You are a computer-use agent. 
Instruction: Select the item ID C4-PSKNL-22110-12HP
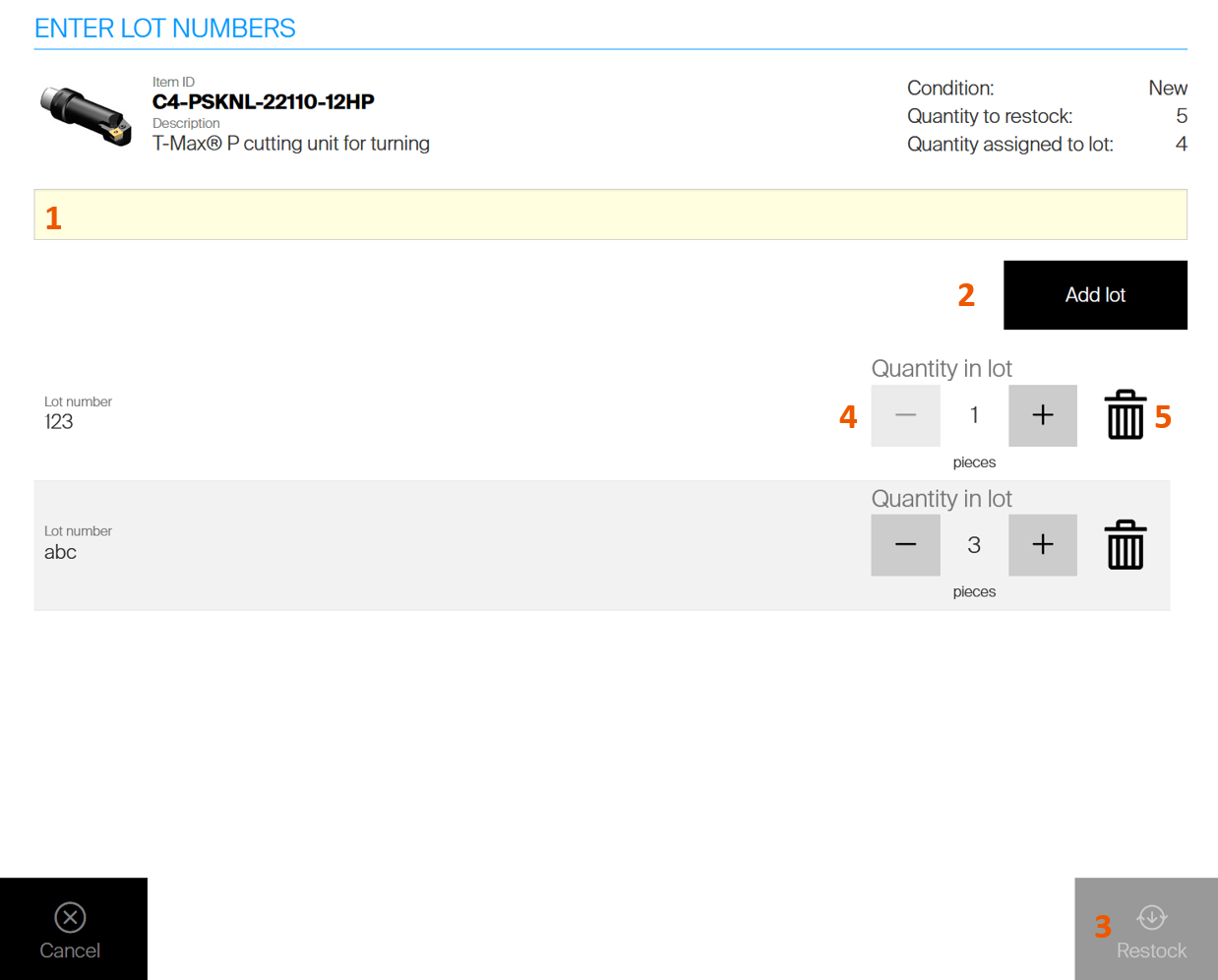click(x=263, y=102)
